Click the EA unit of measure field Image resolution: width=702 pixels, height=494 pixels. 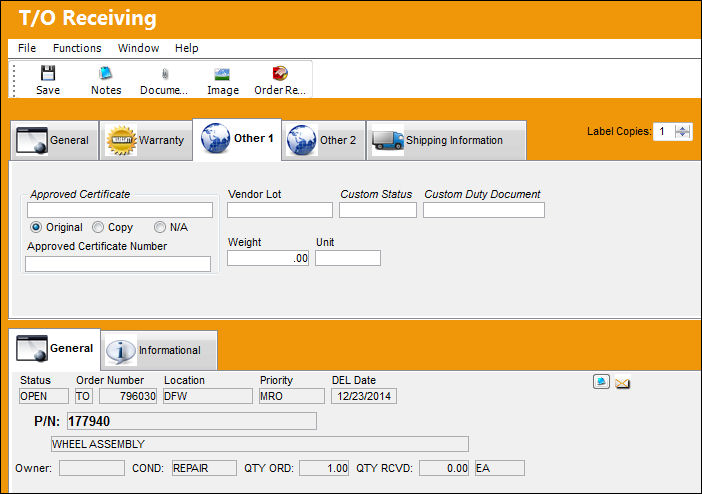tap(500, 468)
